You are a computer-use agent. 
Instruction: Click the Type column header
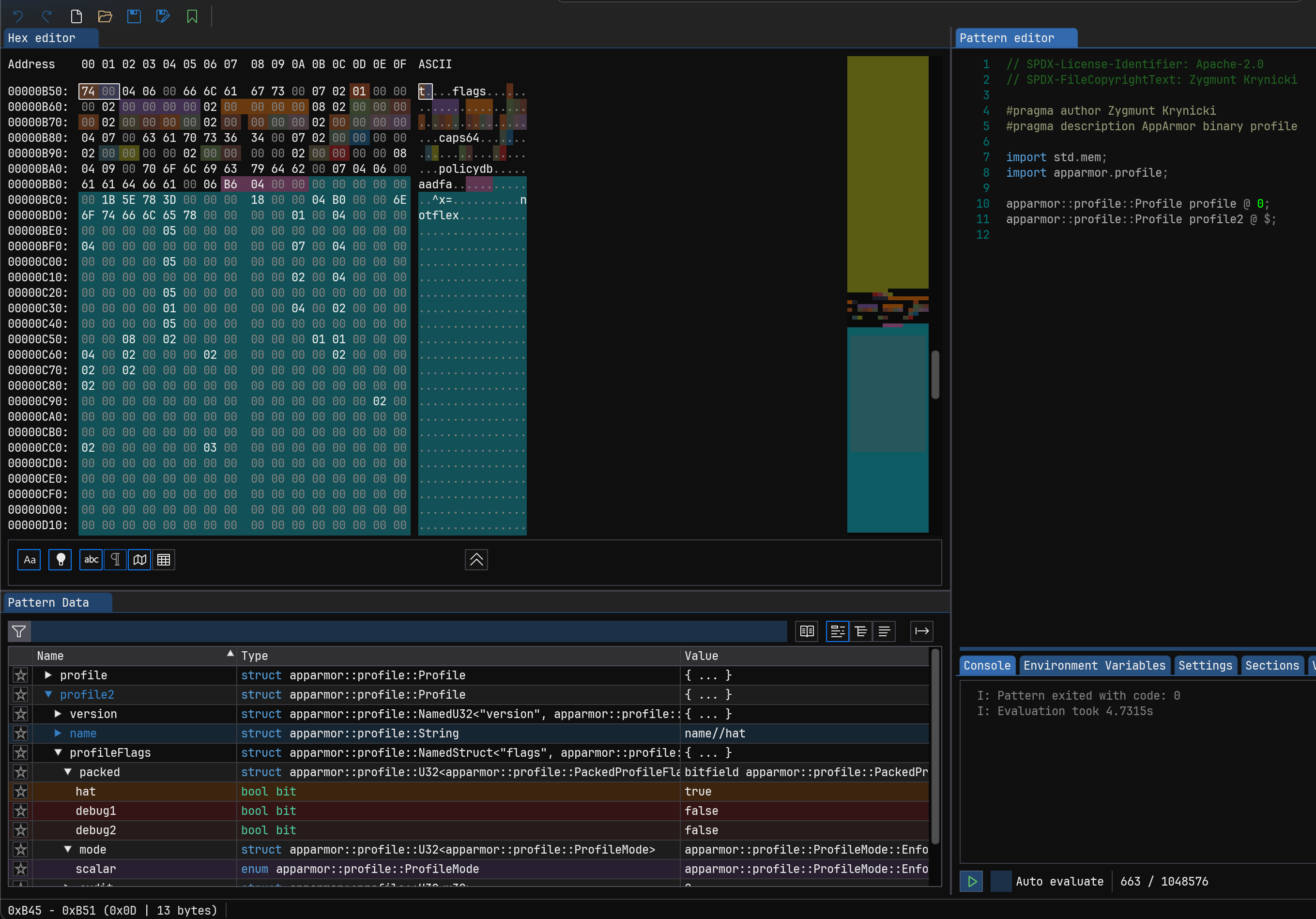[x=458, y=656]
